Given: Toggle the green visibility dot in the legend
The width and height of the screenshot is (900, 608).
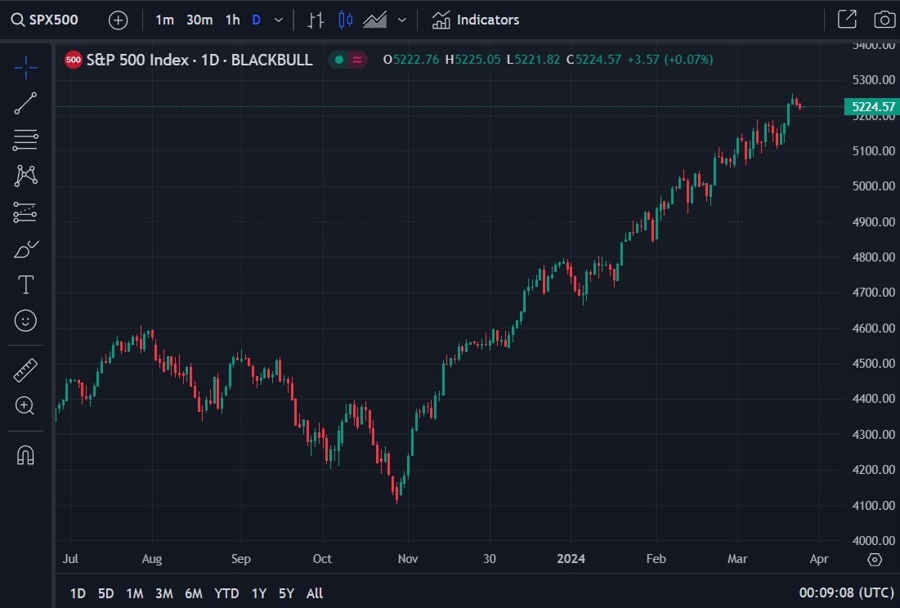Looking at the screenshot, I should click(339, 60).
